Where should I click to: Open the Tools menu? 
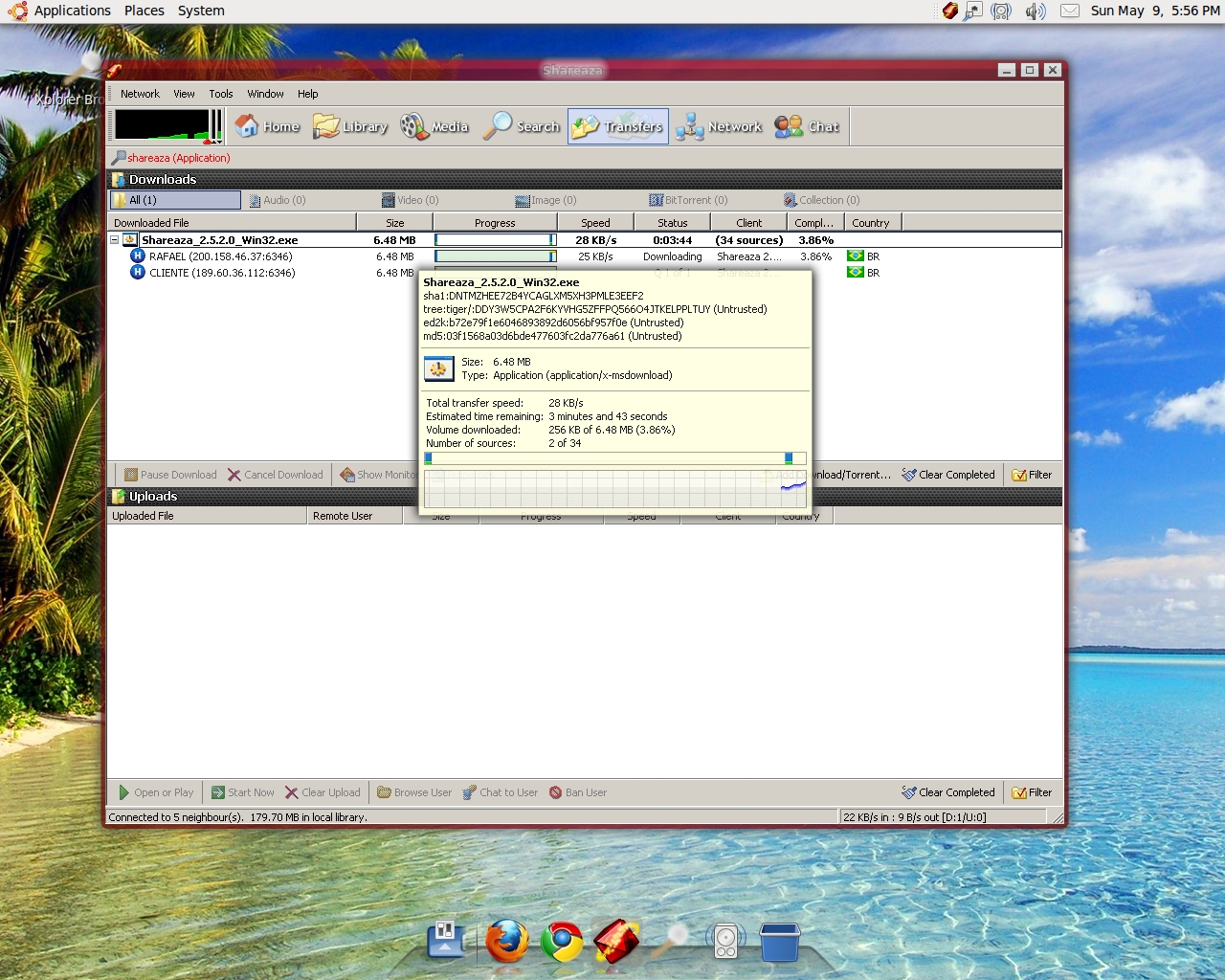pos(221,94)
